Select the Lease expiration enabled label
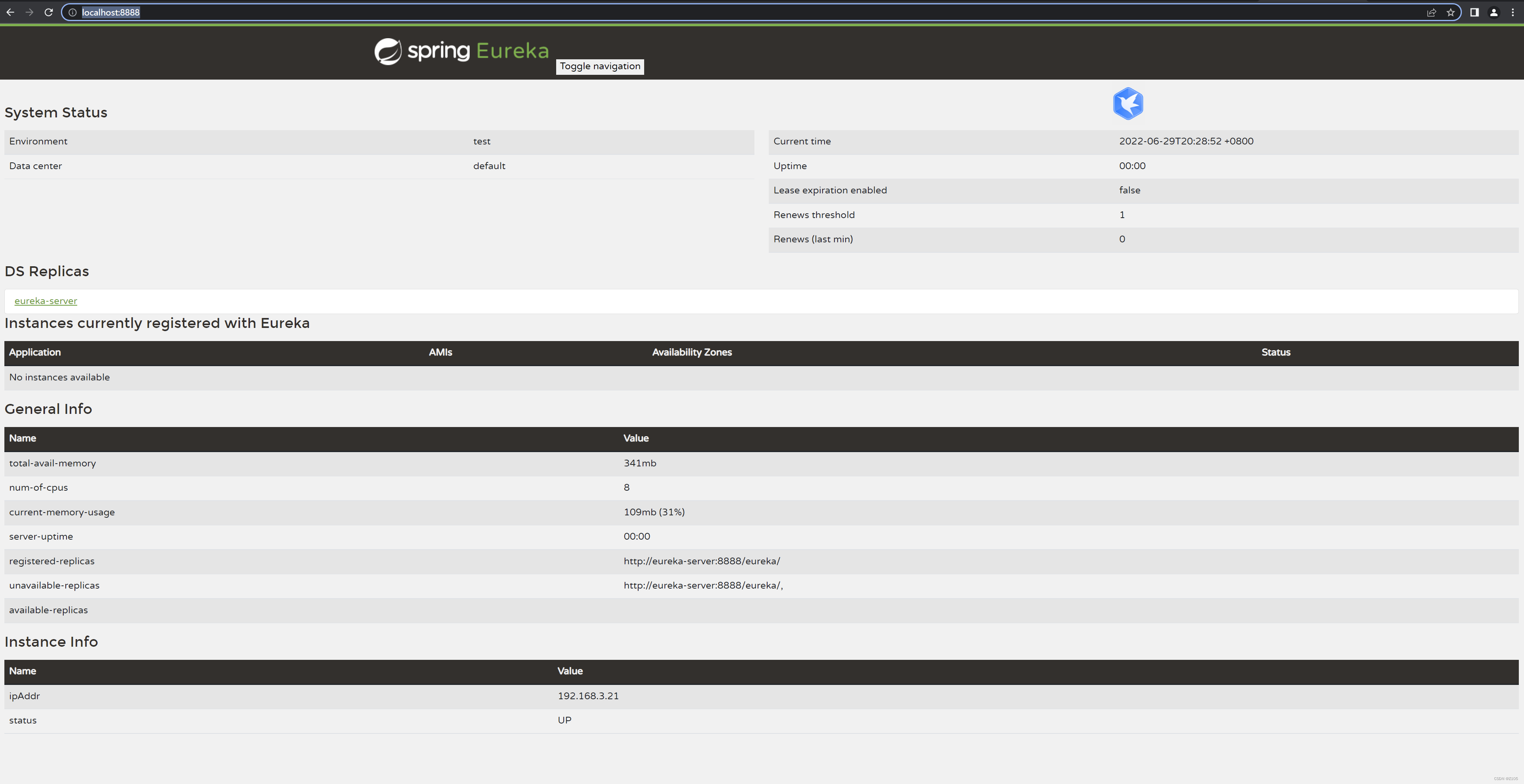Viewport: 1524px width, 784px height. click(830, 190)
